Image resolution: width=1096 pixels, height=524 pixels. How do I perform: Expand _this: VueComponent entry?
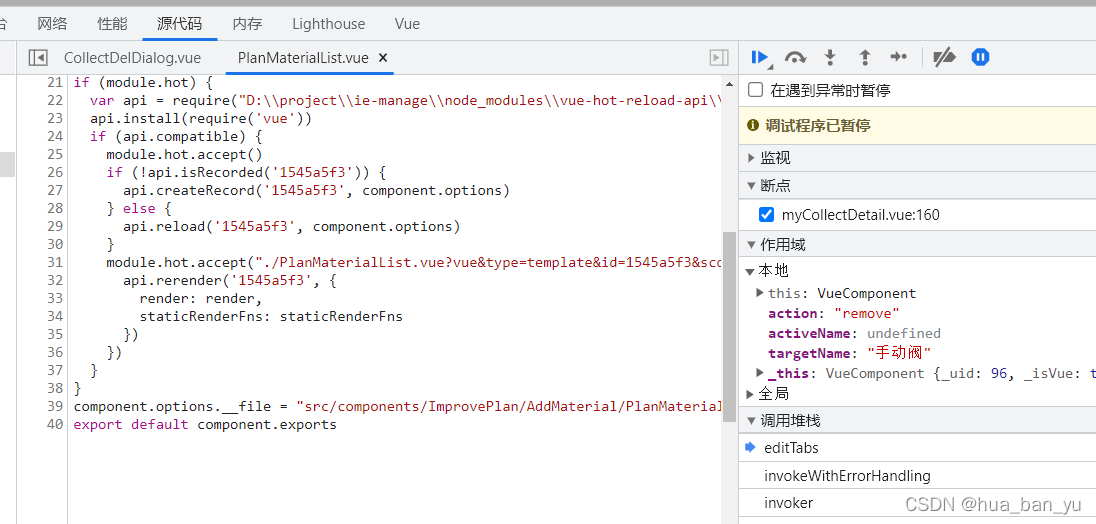coord(760,373)
